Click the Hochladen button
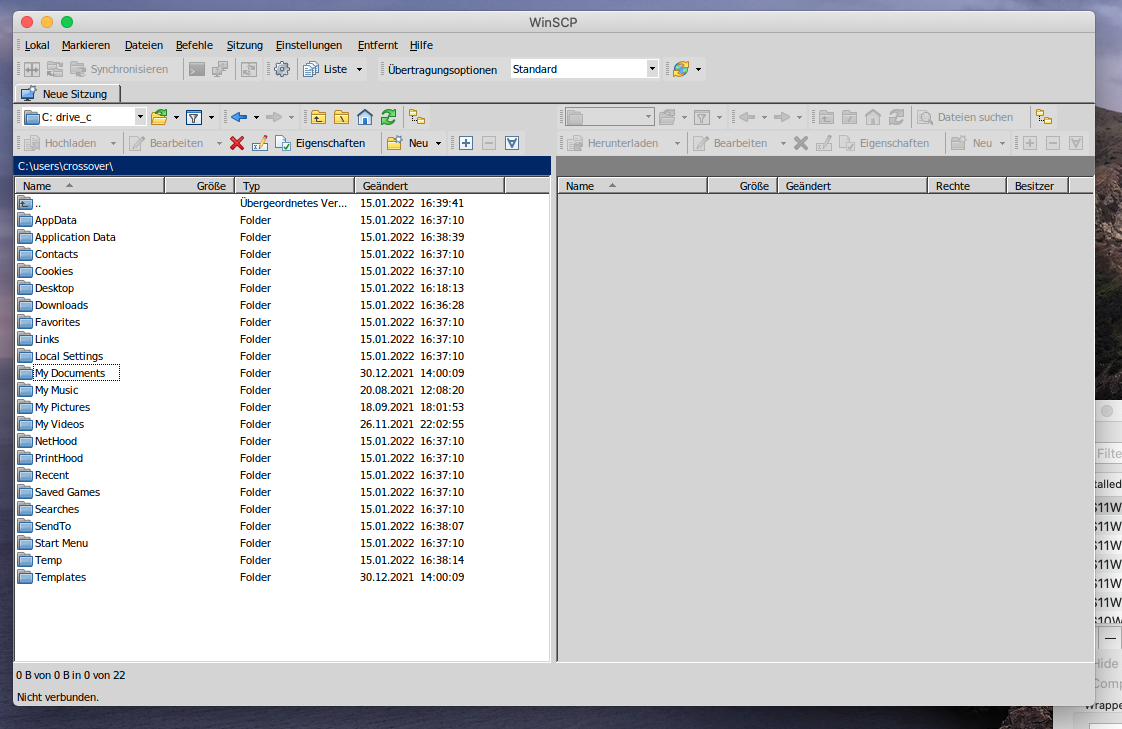Screen dimensions: 1122x729 point(60,143)
